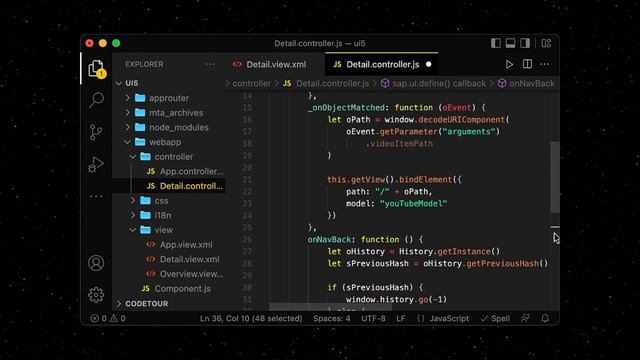Toggle primary side bar layout icon
The image size is (640, 360).
tap(496, 43)
